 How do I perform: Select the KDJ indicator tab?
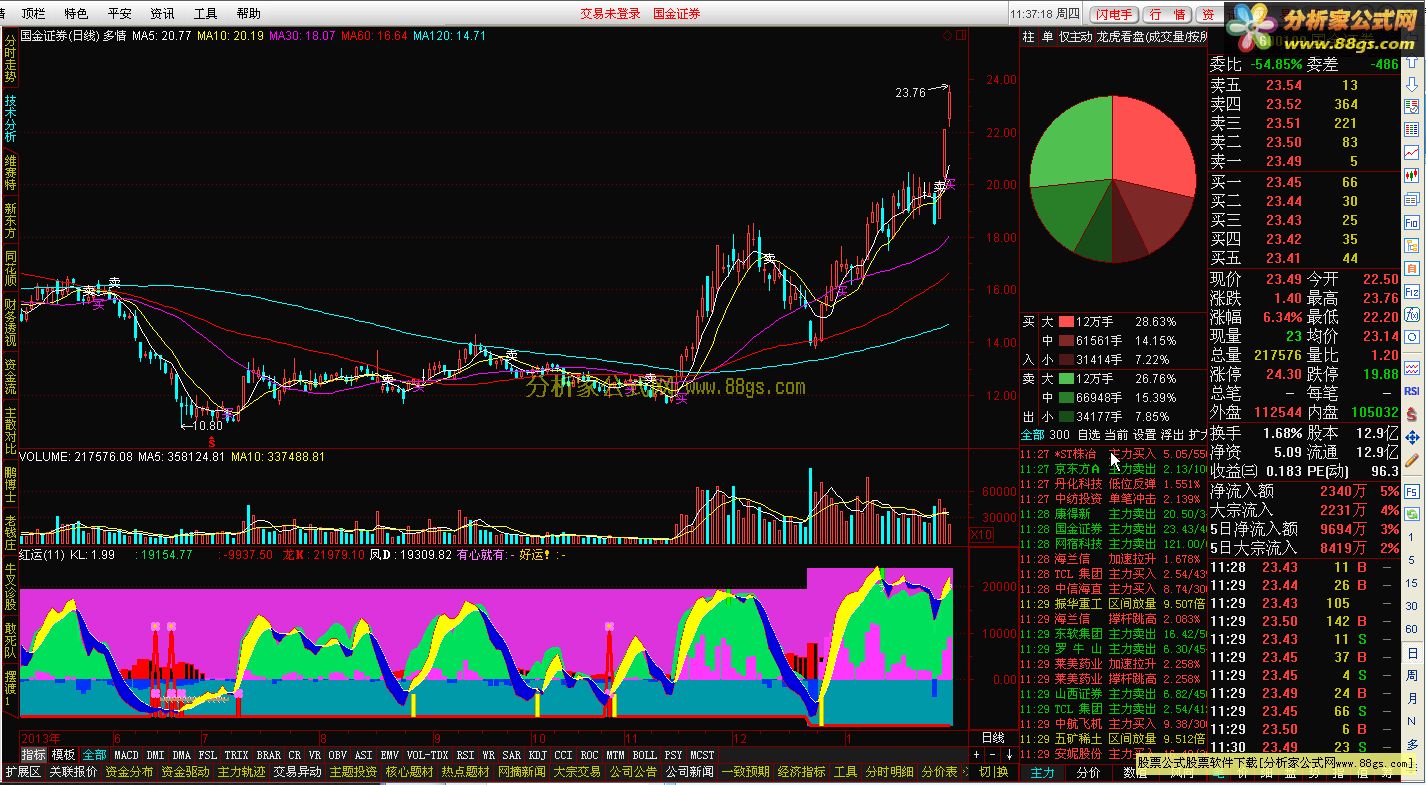(x=537, y=755)
